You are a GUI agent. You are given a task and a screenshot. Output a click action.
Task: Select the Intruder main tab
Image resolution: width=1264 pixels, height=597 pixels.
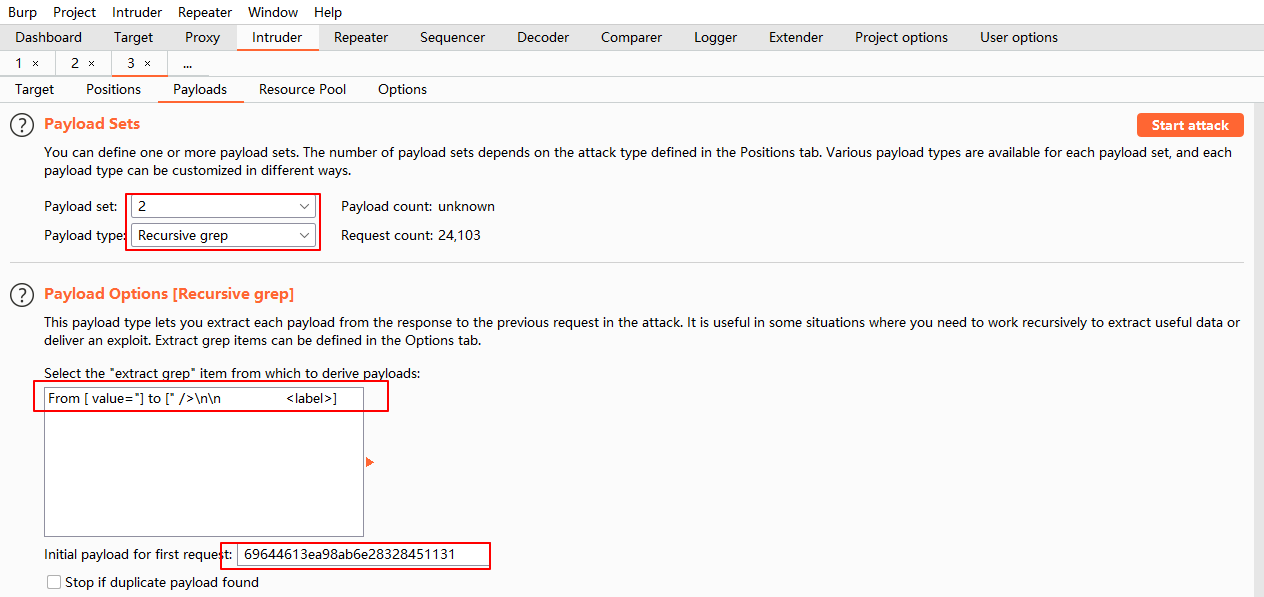click(277, 37)
